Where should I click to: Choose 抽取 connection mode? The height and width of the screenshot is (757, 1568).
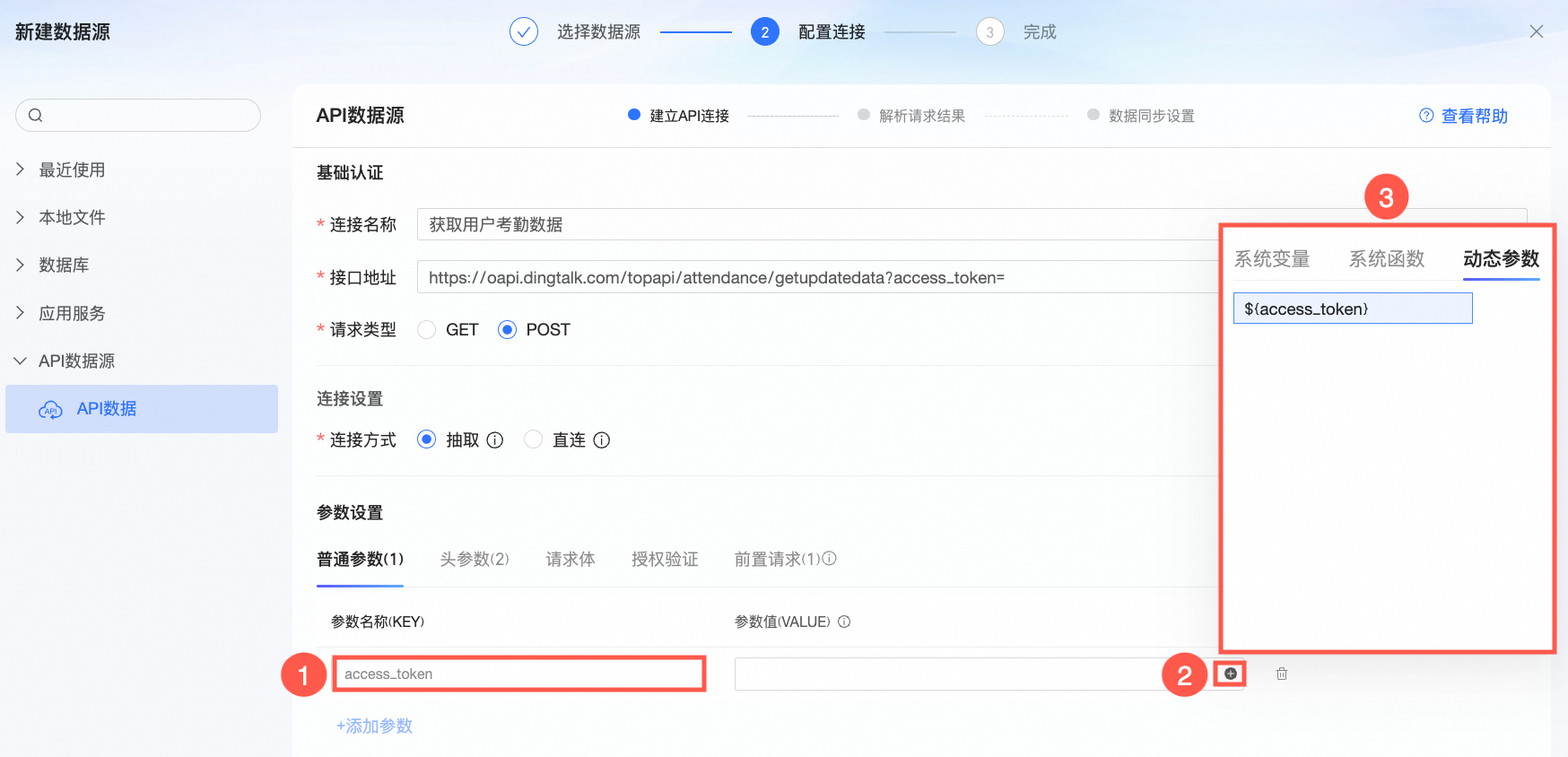pos(427,439)
